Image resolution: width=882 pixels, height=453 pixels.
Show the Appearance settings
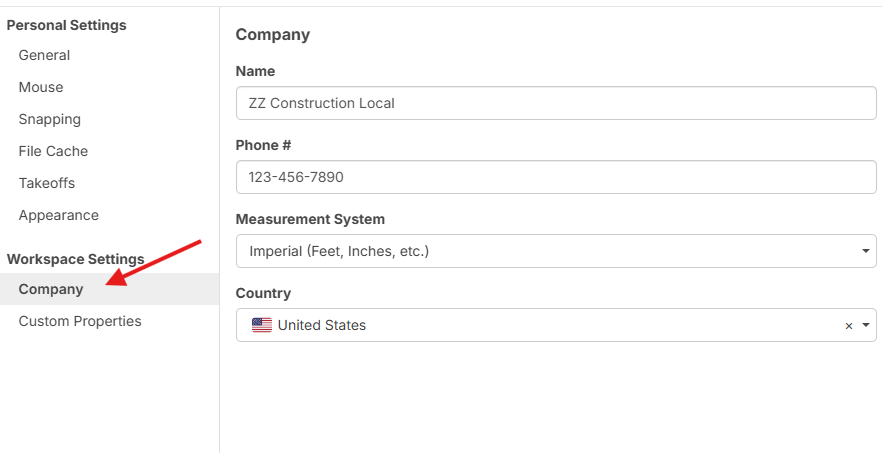click(59, 215)
